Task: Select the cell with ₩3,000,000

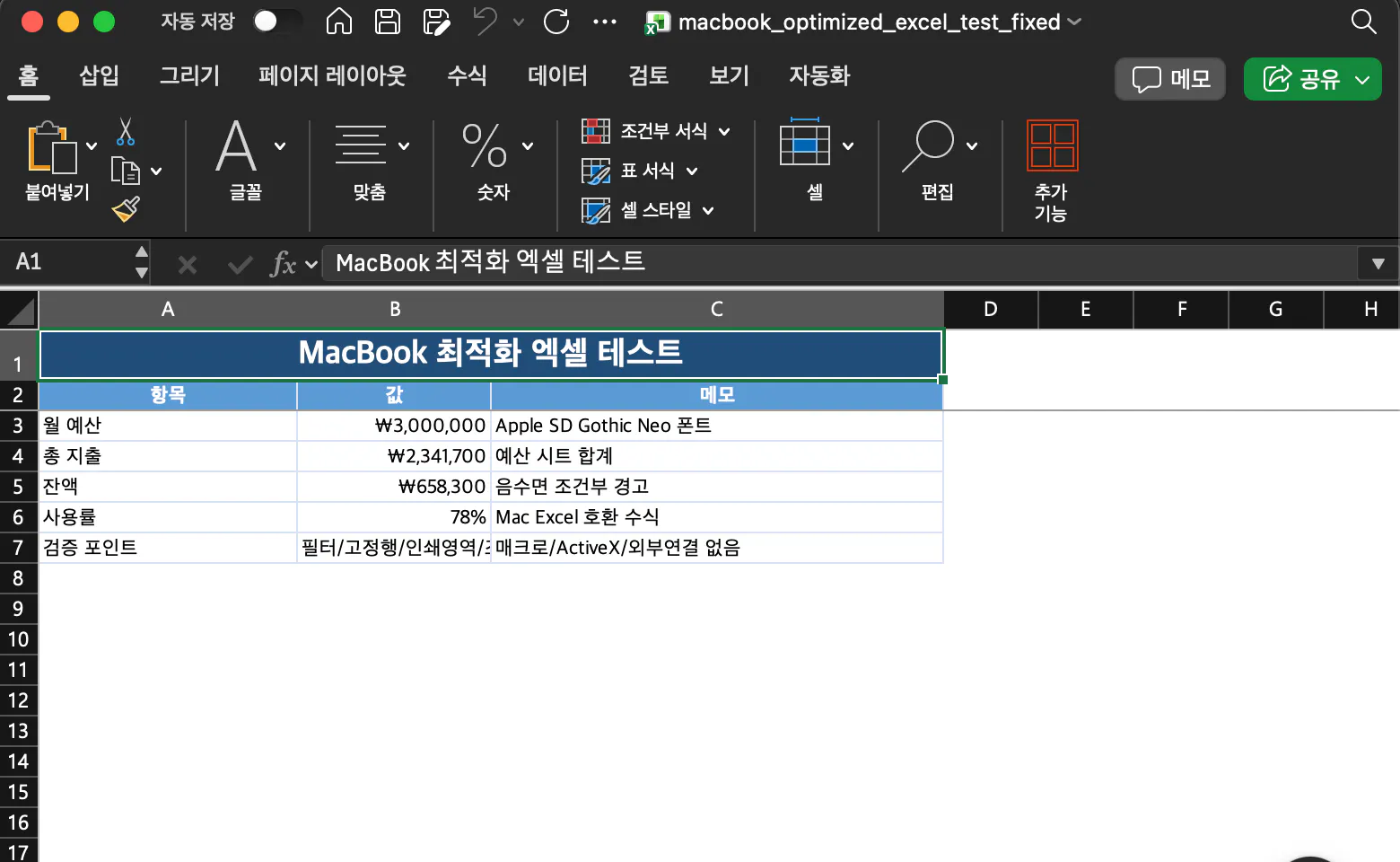Action: click(x=394, y=426)
